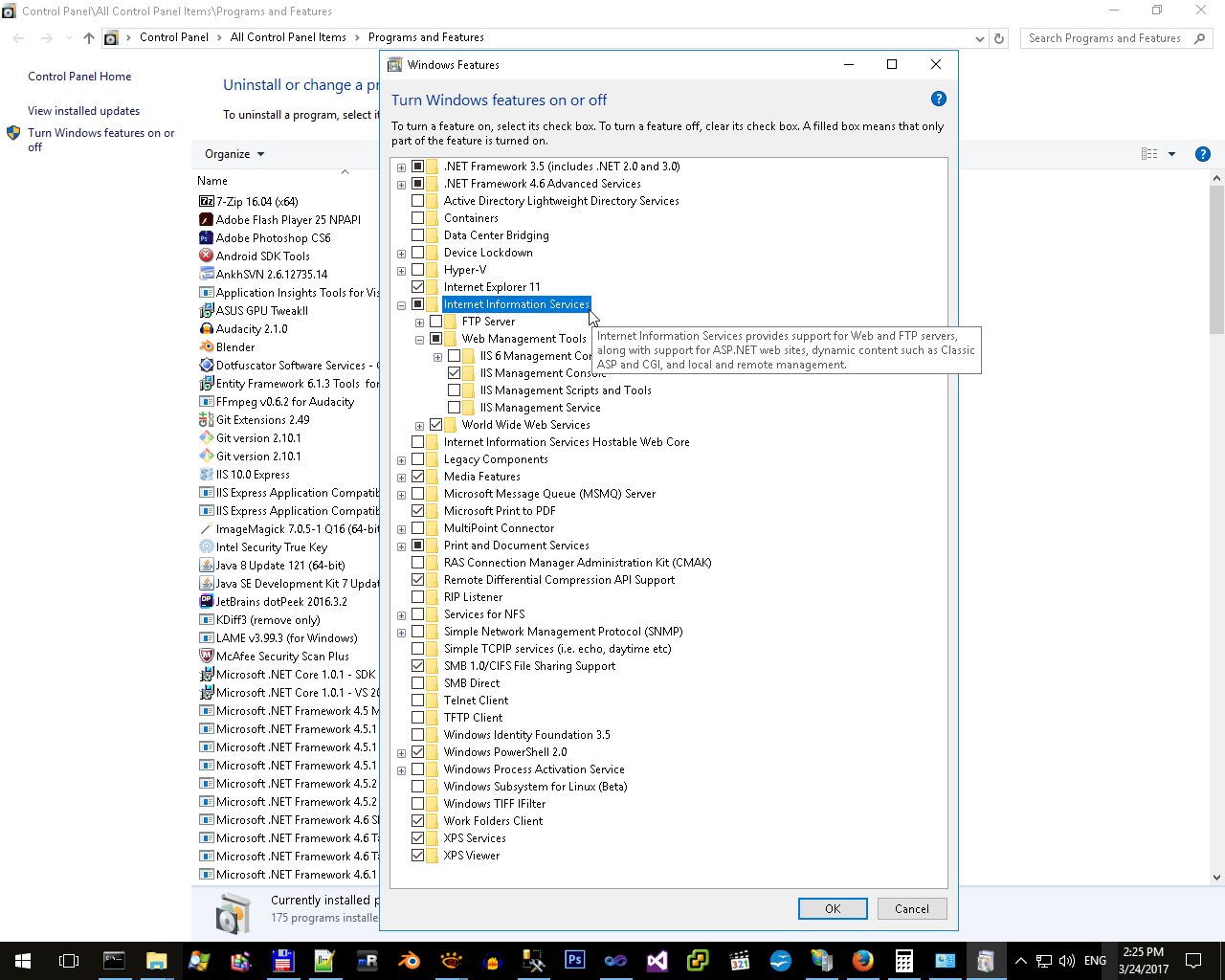Image resolution: width=1225 pixels, height=980 pixels.
Task: Navigate up one folder level arrow
Action: pyautogui.click(x=89, y=38)
